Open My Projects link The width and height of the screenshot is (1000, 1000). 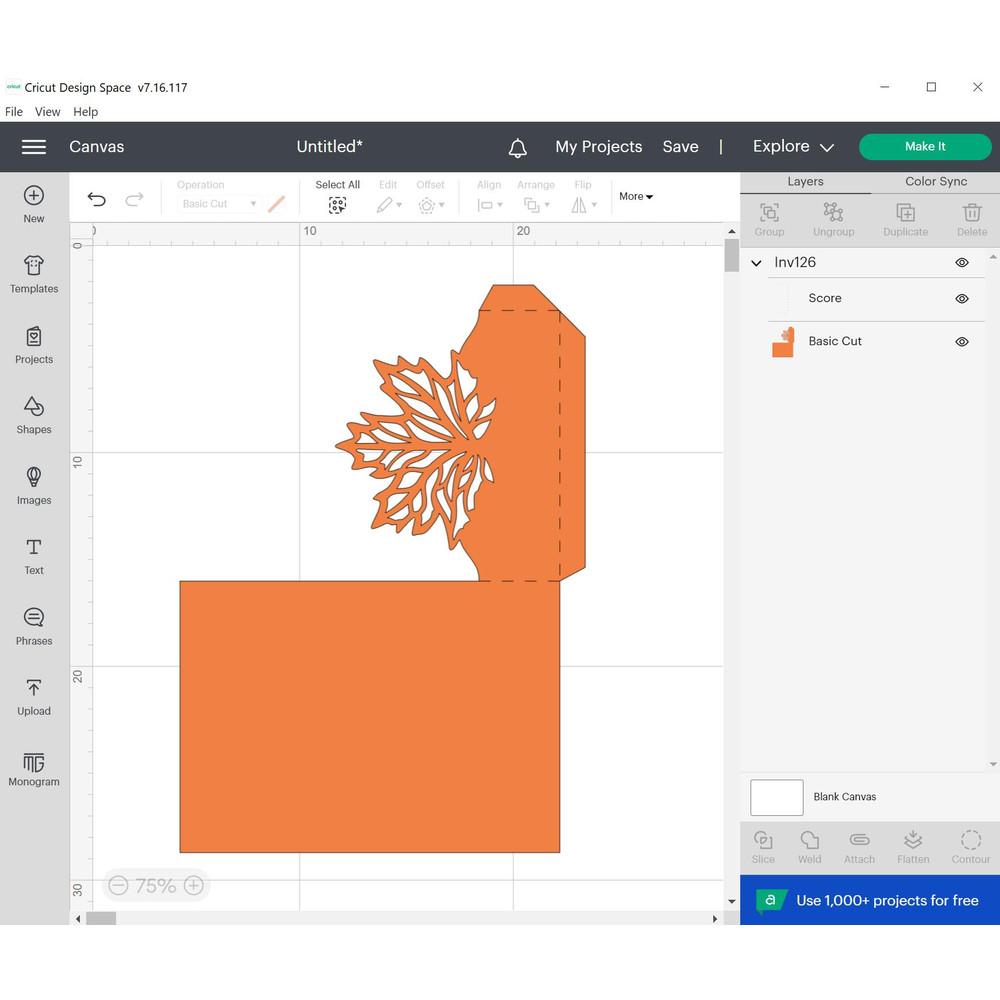click(598, 147)
